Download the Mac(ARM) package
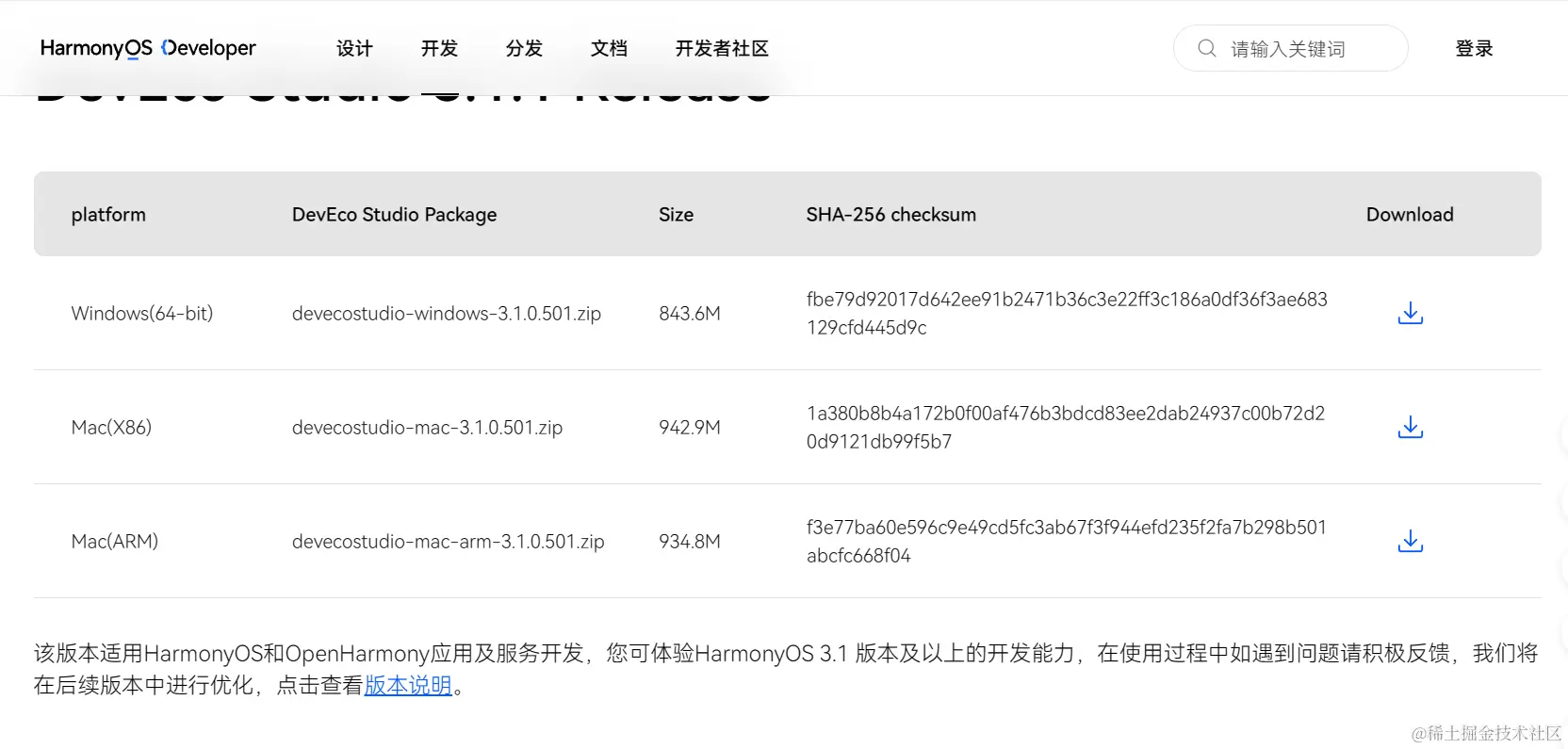Viewport: 1568px width, 749px height. click(x=1410, y=541)
